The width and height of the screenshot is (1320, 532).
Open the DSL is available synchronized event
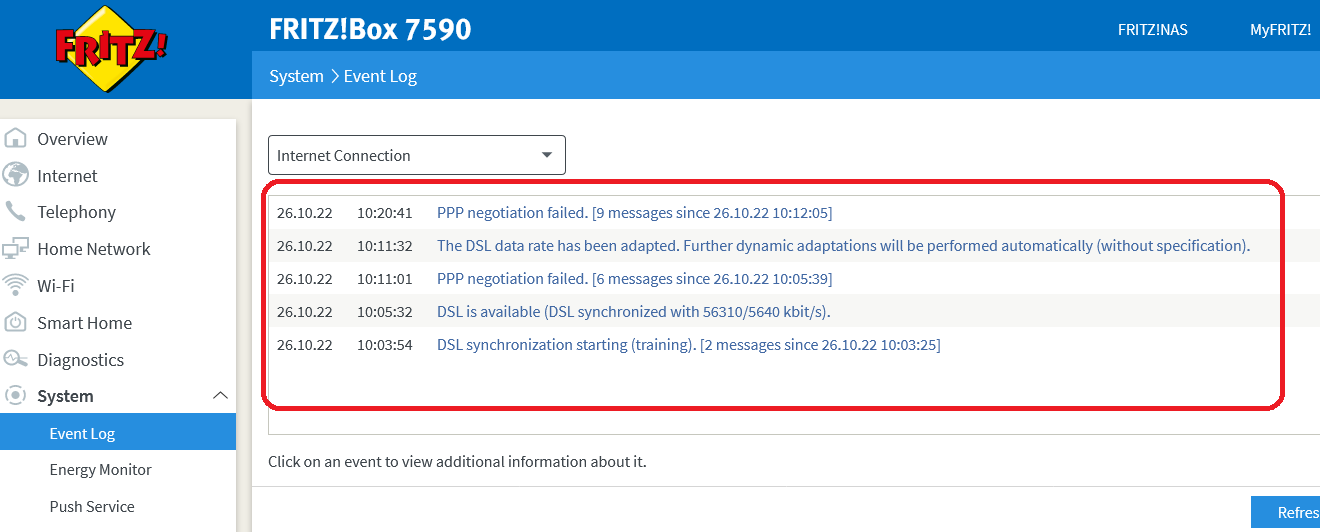634,312
